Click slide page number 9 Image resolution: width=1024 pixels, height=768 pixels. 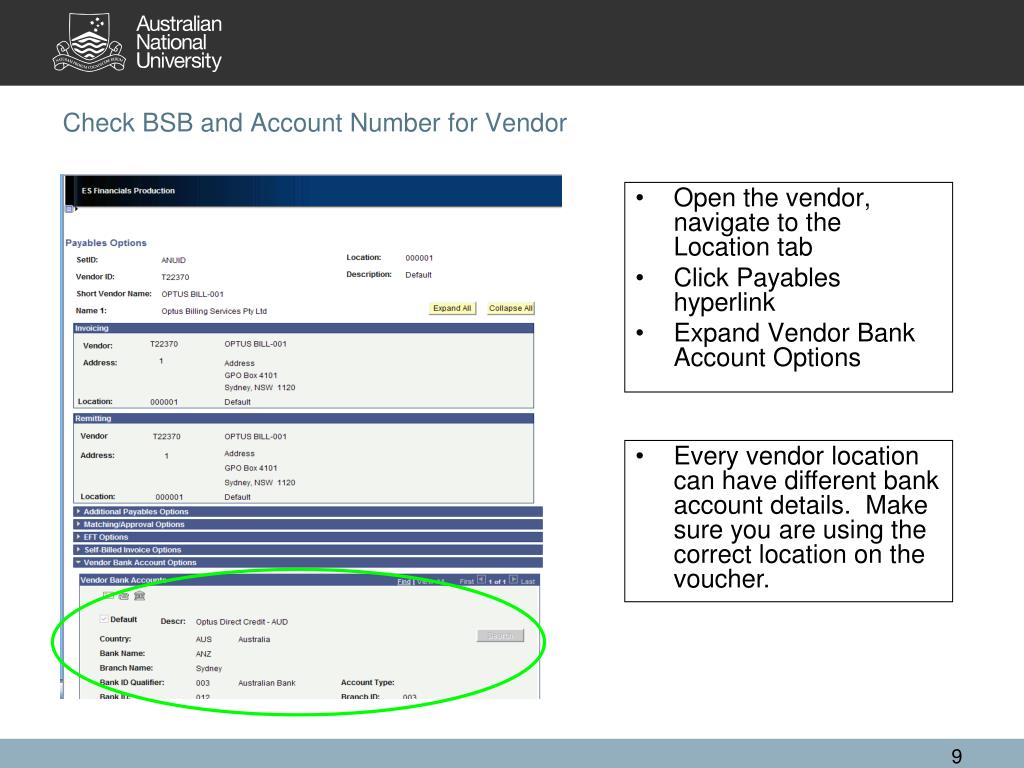click(x=957, y=756)
